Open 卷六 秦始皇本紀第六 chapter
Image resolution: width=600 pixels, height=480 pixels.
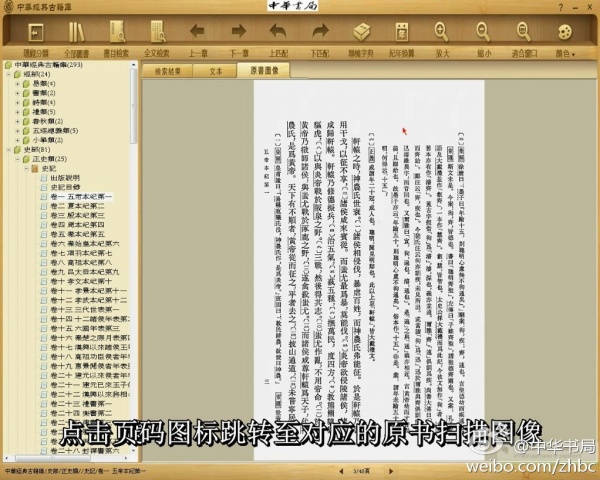(85, 243)
